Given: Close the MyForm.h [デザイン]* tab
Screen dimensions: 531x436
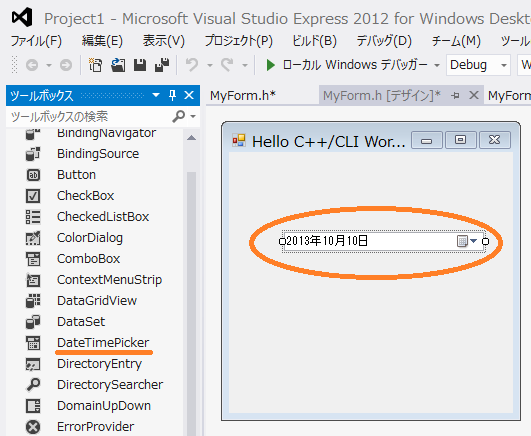Looking at the screenshot, I should [x=474, y=96].
